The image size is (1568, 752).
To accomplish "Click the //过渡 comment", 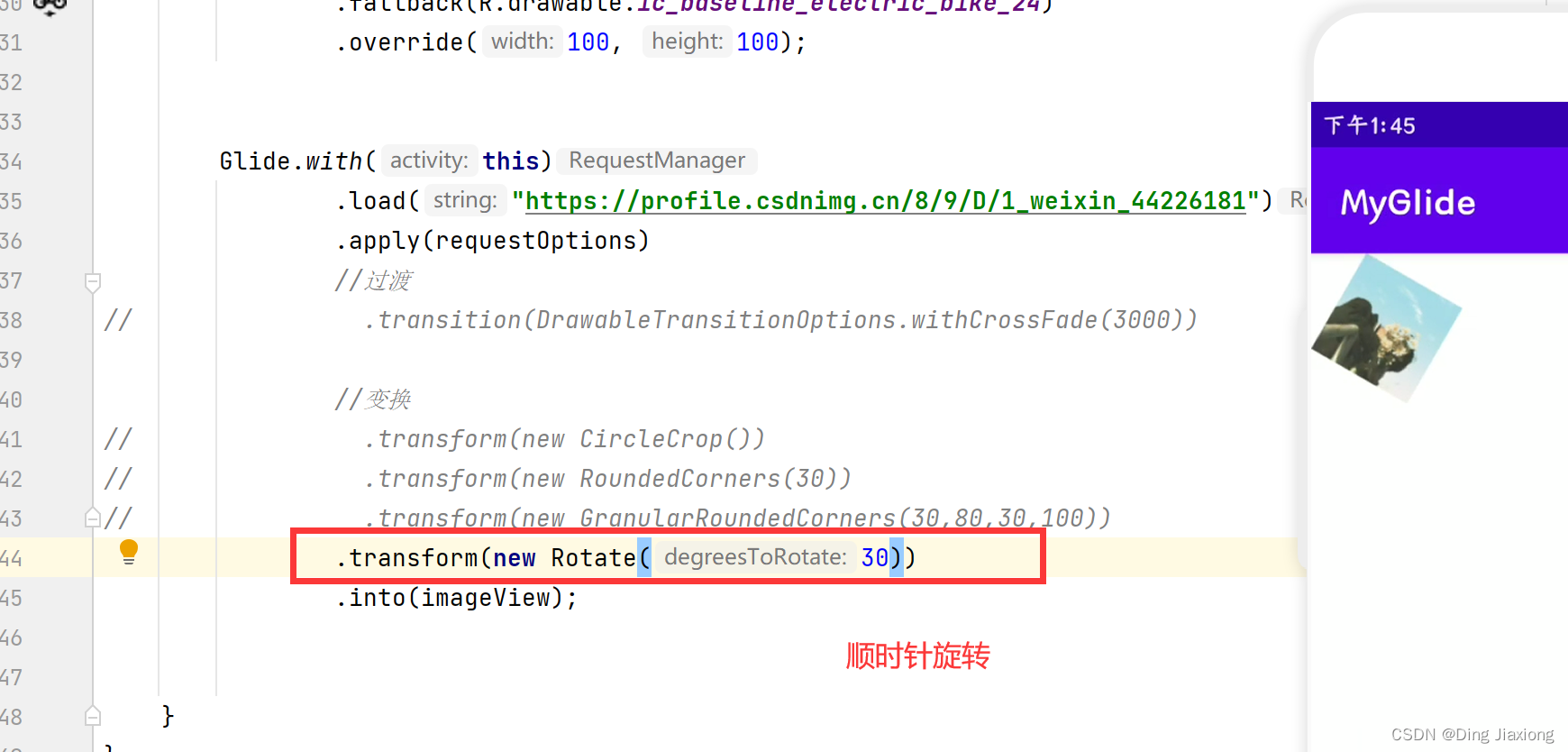I will [373, 280].
